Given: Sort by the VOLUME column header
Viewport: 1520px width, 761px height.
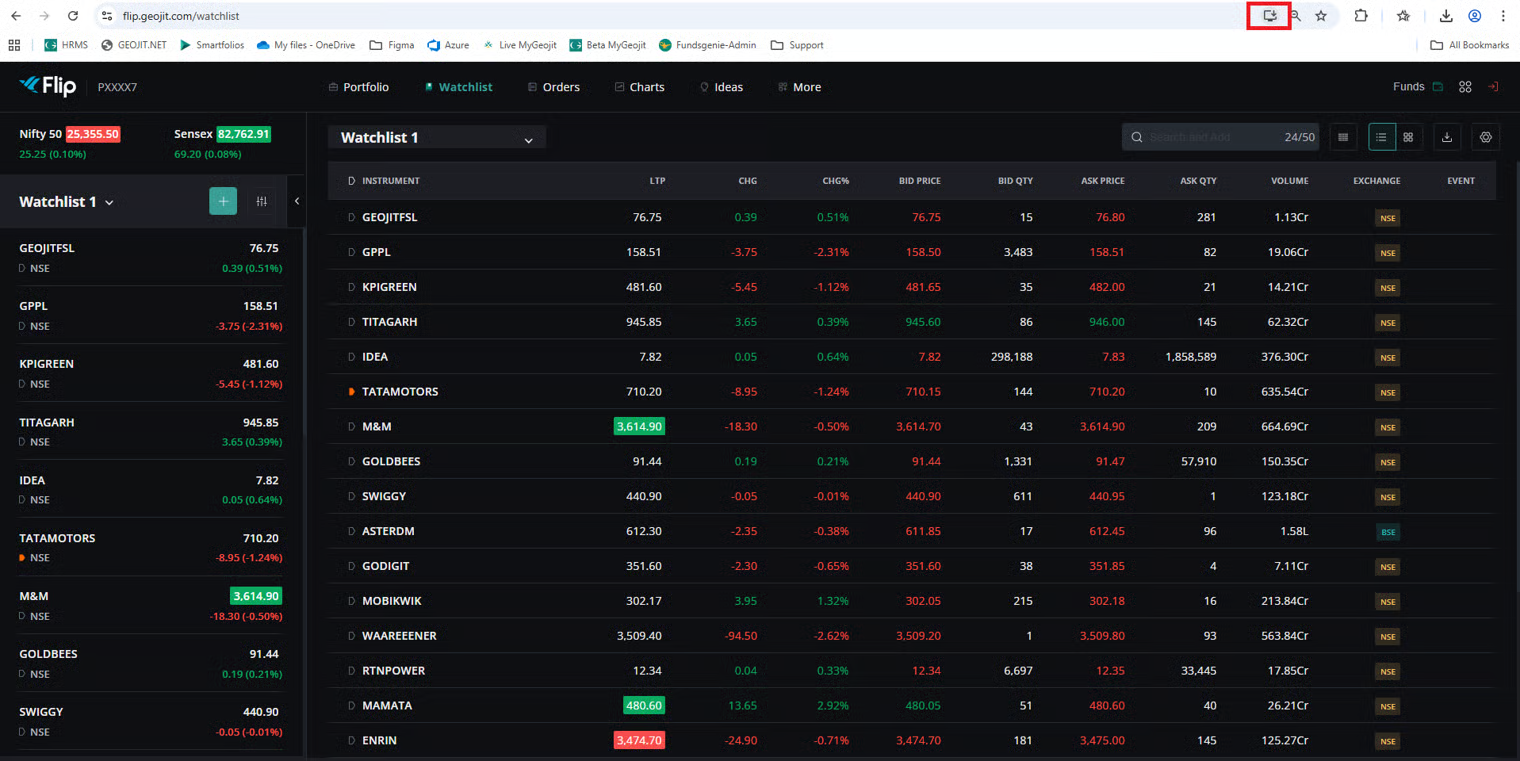Looking at the screenshot, I should pyautogui.click(x=1290, y=181).
